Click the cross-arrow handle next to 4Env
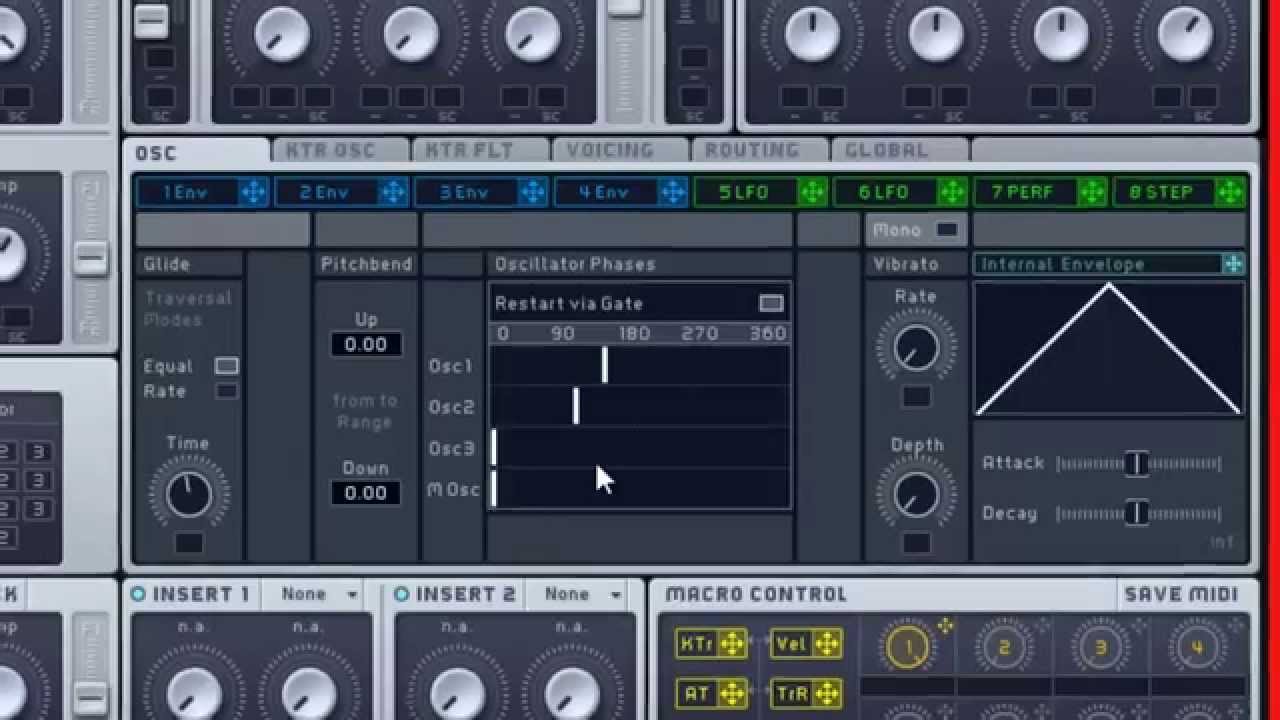Image resolution: width=1280 pixels, height=720 pixels. [x=674, y=192]
